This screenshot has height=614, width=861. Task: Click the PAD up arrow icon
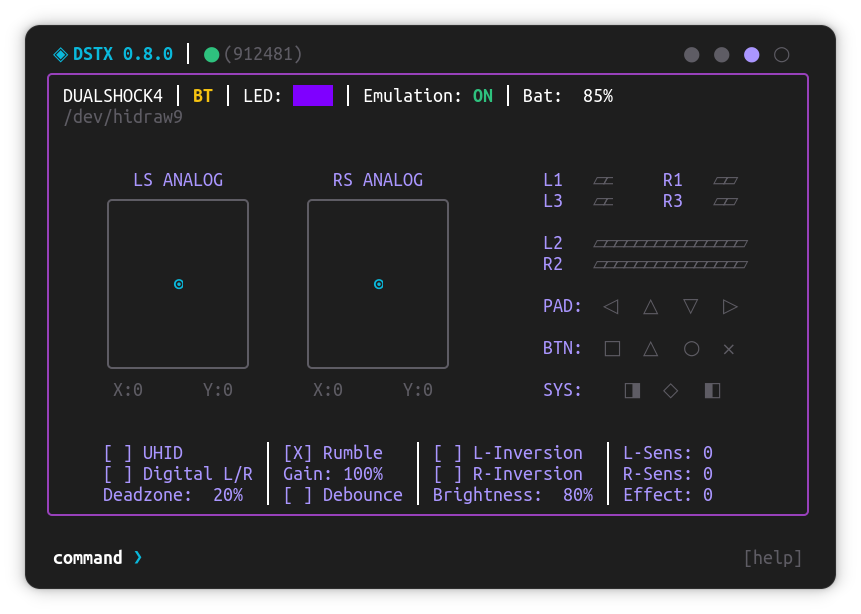point(651,306)
